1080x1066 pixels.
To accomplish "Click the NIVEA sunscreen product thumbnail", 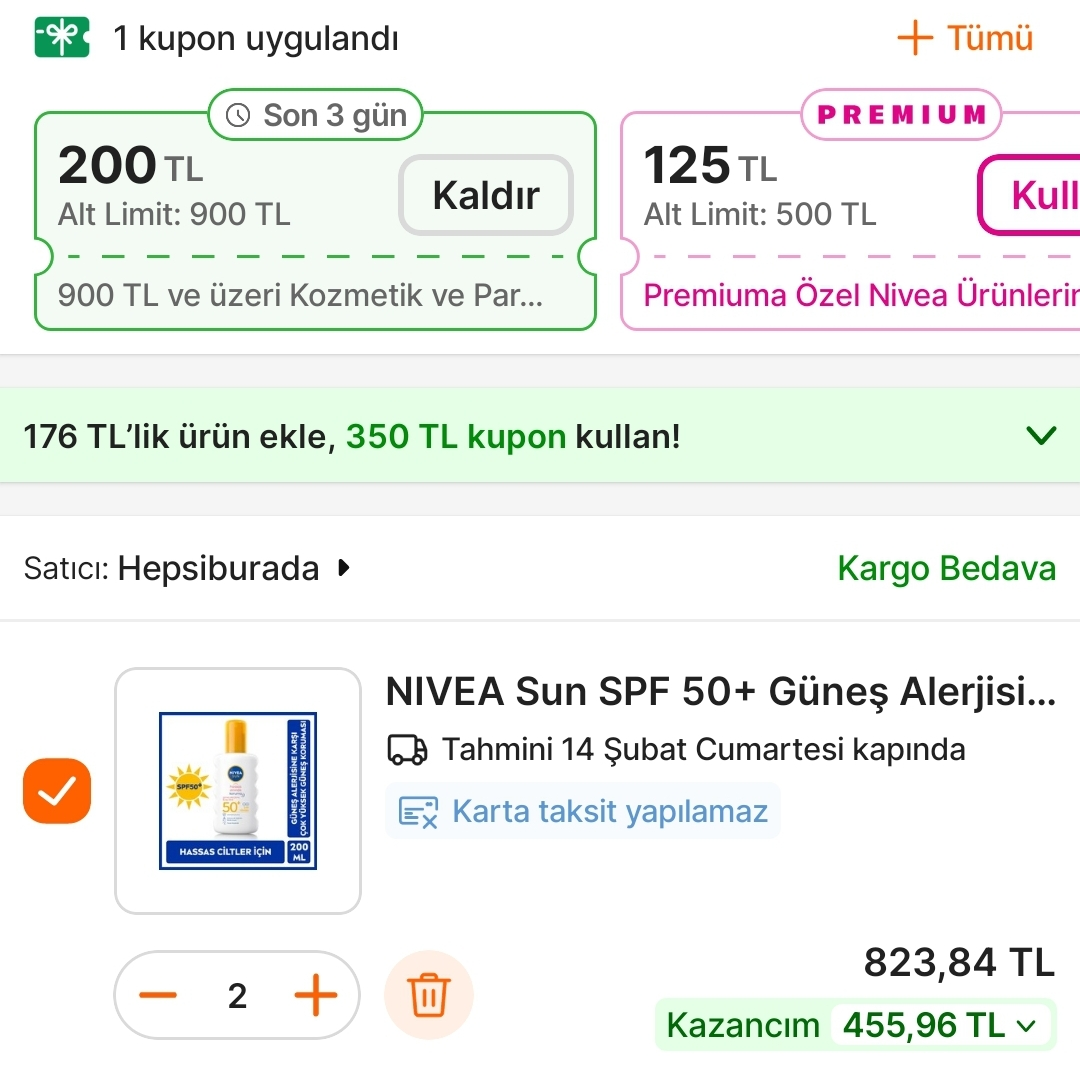I will pyautogui.click(x=237, y=790).
